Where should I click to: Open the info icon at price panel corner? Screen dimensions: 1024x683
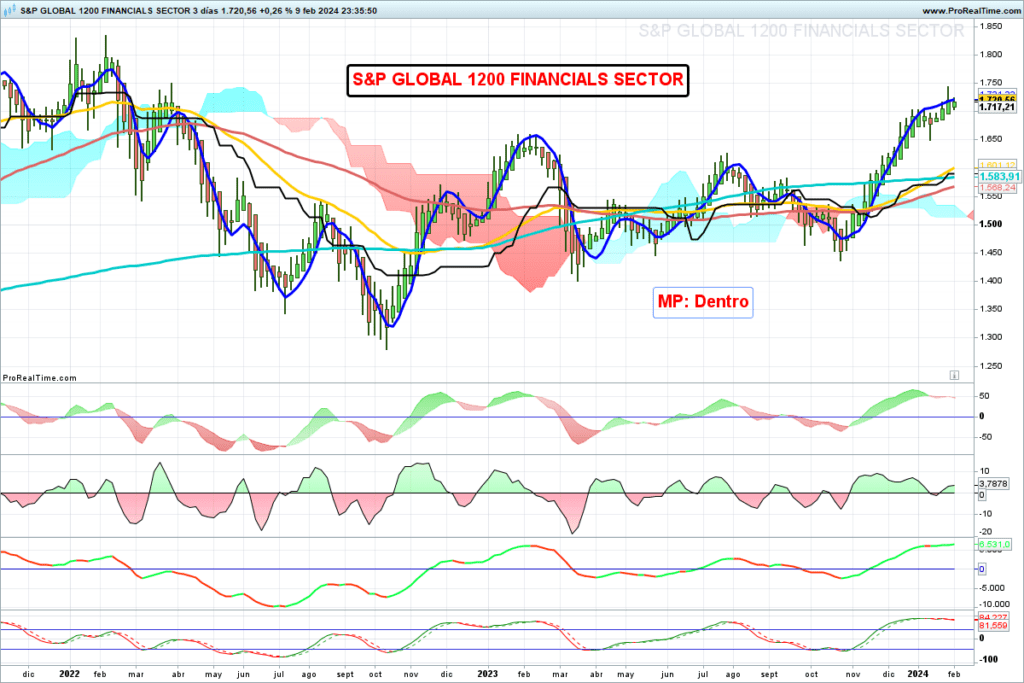[954, 375]
